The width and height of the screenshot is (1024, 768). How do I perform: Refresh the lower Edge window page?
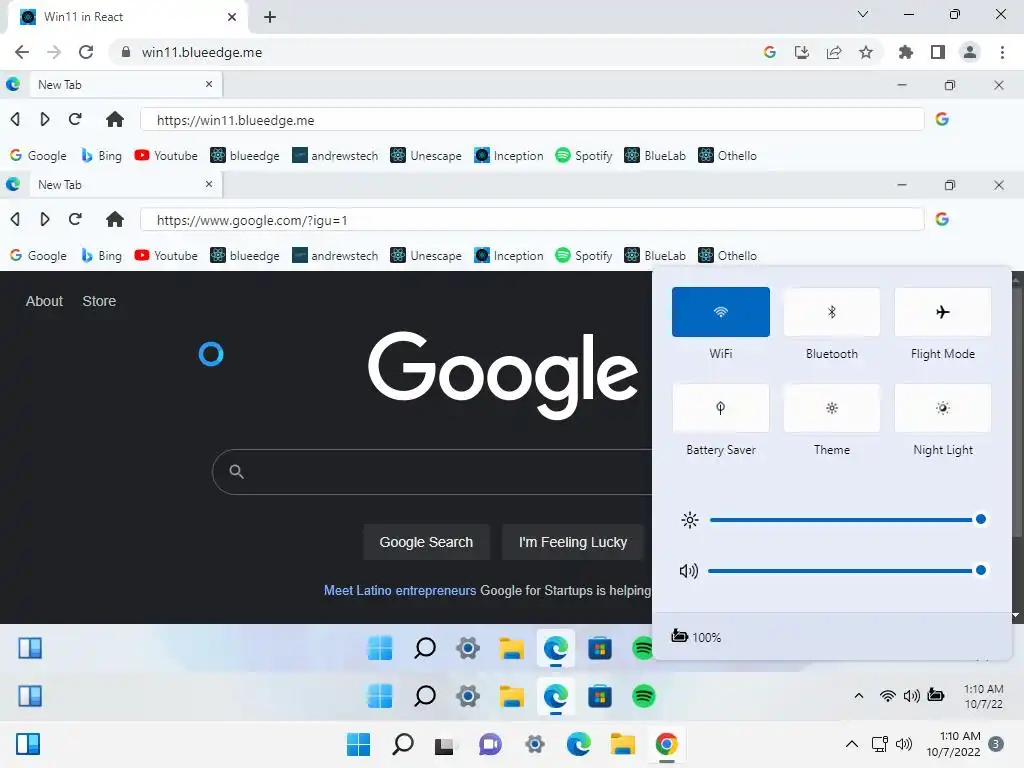tap(75, 219)
